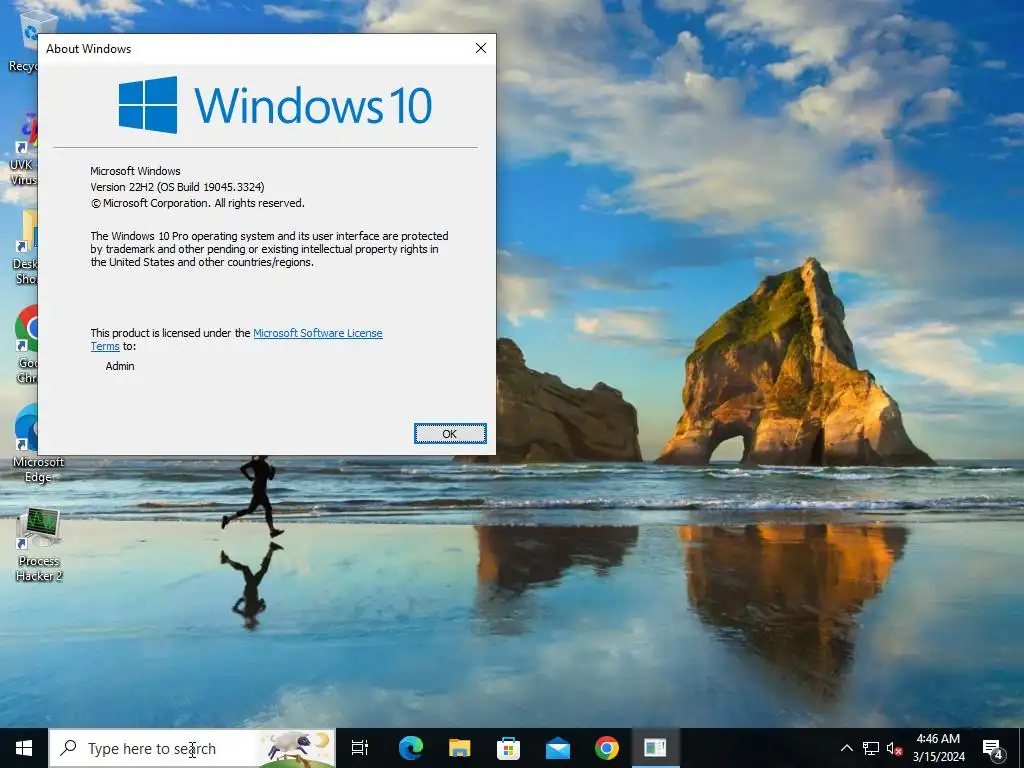1024x768 pixels.
Task: Open the Mail app from the taskbar
Action: tap(558, 748)
